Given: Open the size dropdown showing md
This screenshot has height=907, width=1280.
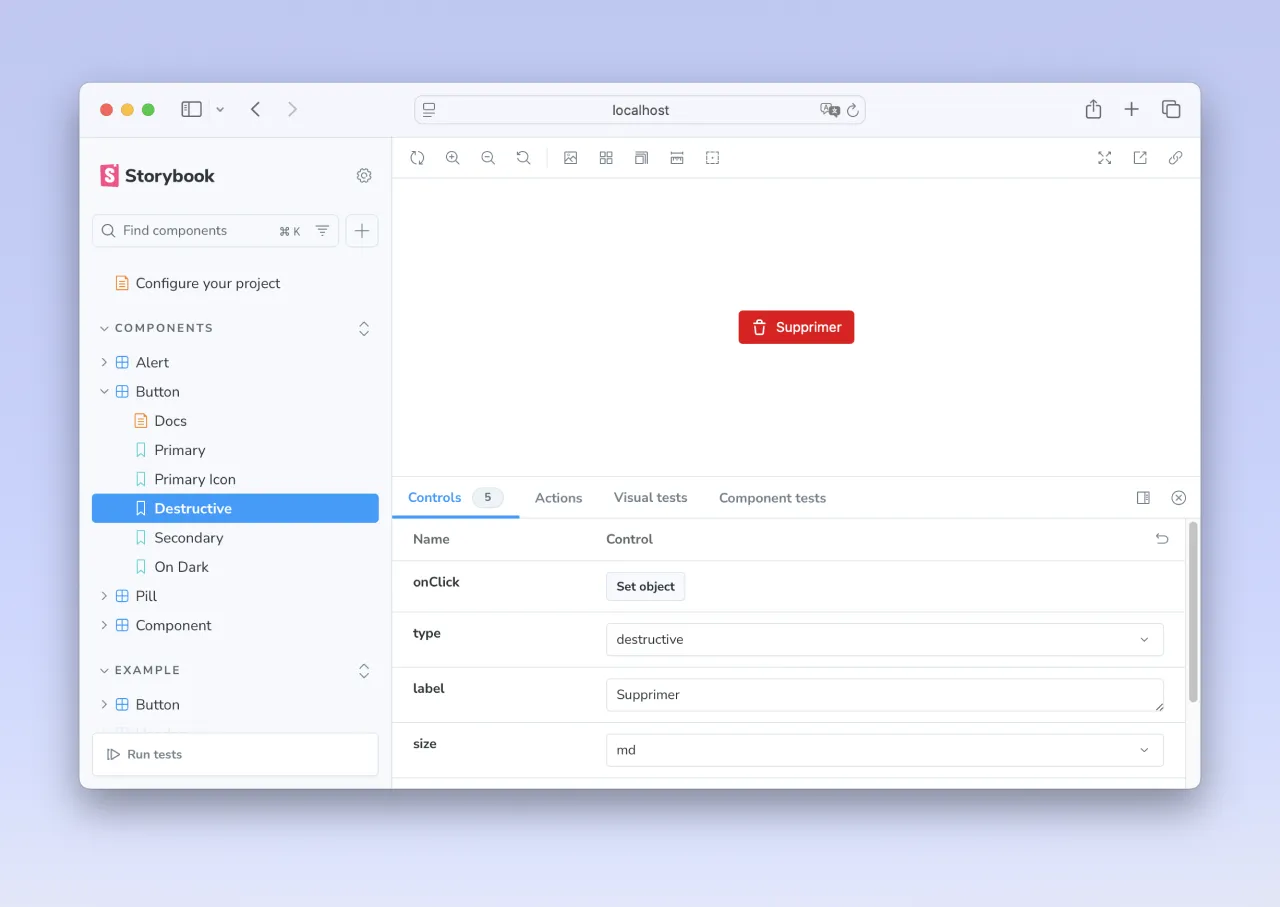Looking at the screenshot, I should click(x=884, y=750).
